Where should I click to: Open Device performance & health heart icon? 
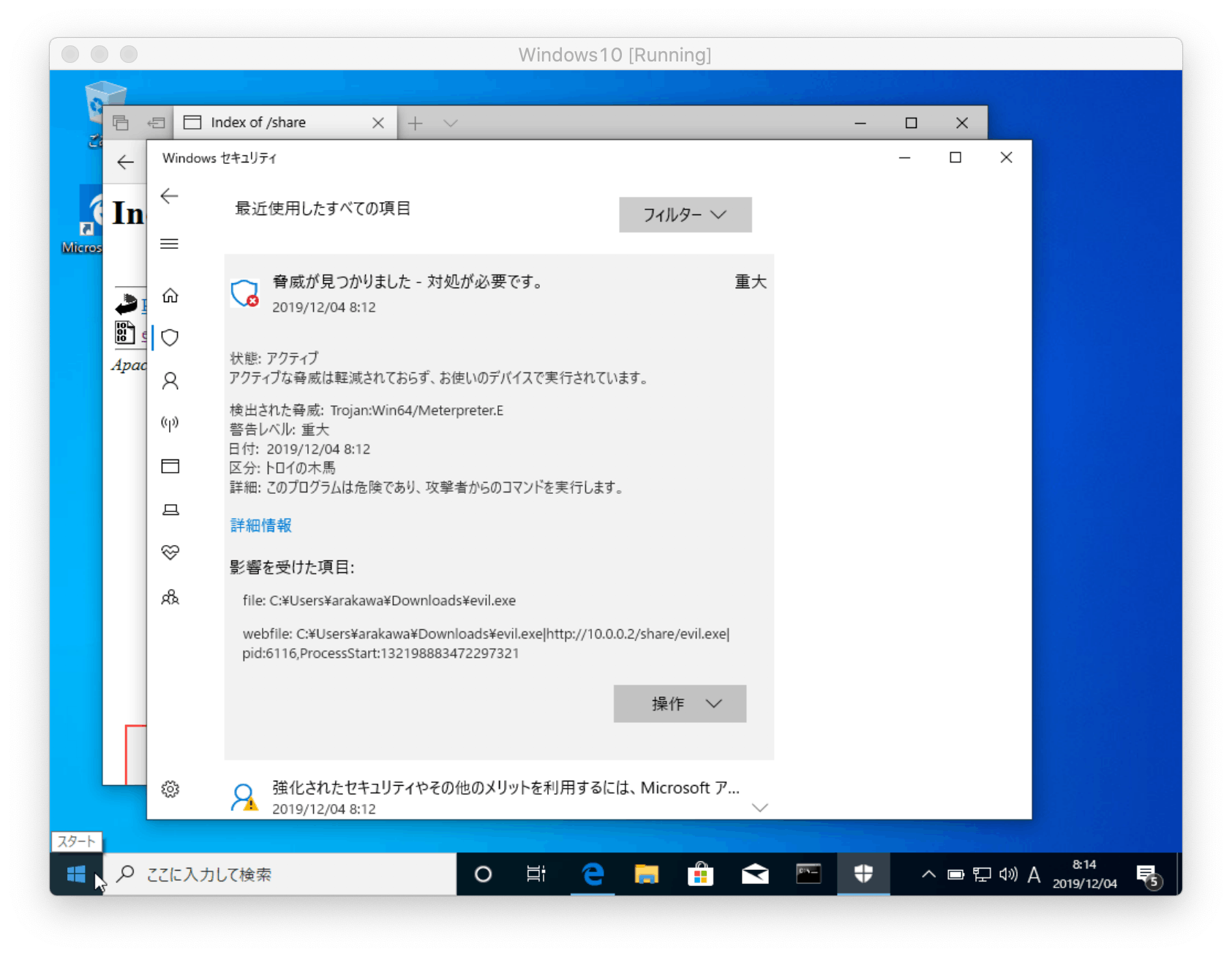(170, 552)
